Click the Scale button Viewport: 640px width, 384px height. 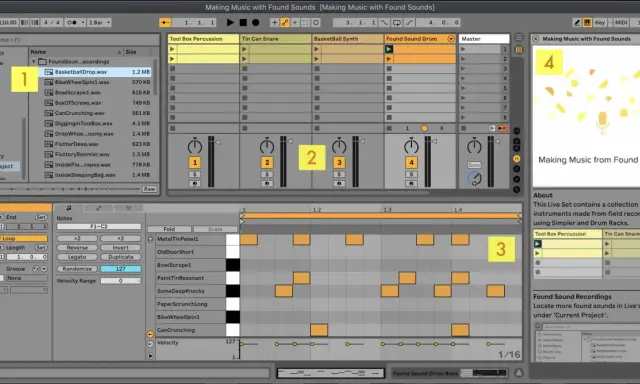click(215, 229)
